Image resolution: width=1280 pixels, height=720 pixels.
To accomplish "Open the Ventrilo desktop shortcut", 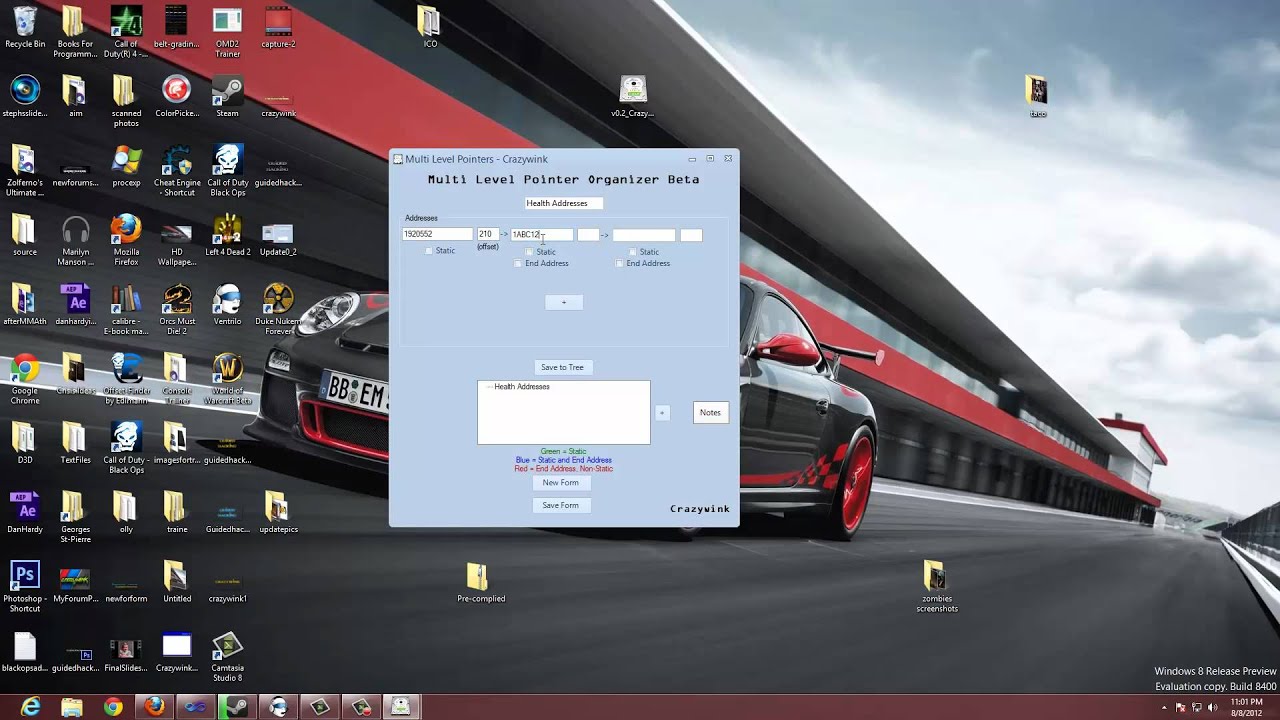I will (x=227, y=304).
